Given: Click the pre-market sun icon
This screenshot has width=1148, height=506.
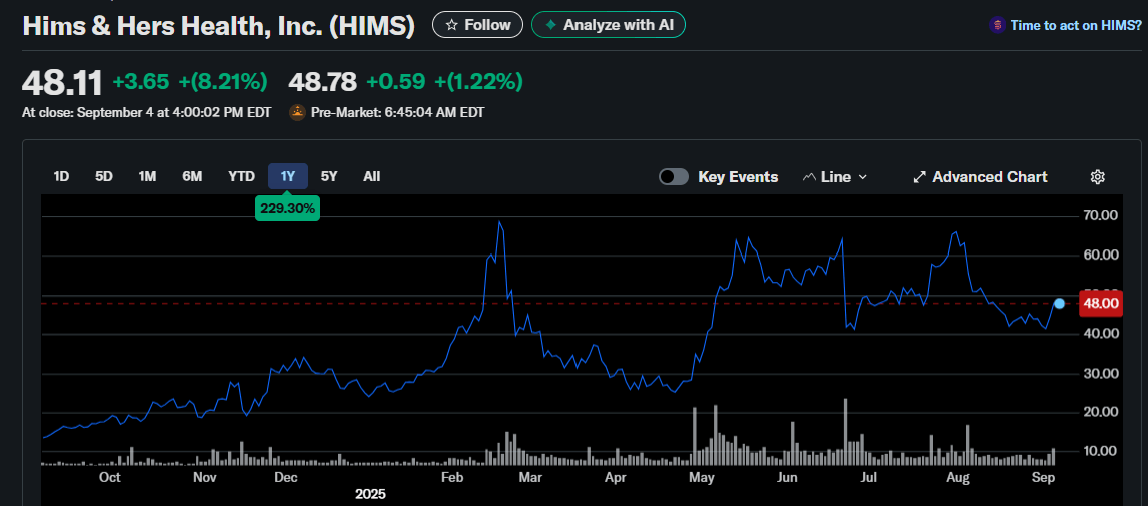Looking at the screenshot, I should tap(297, 113).
